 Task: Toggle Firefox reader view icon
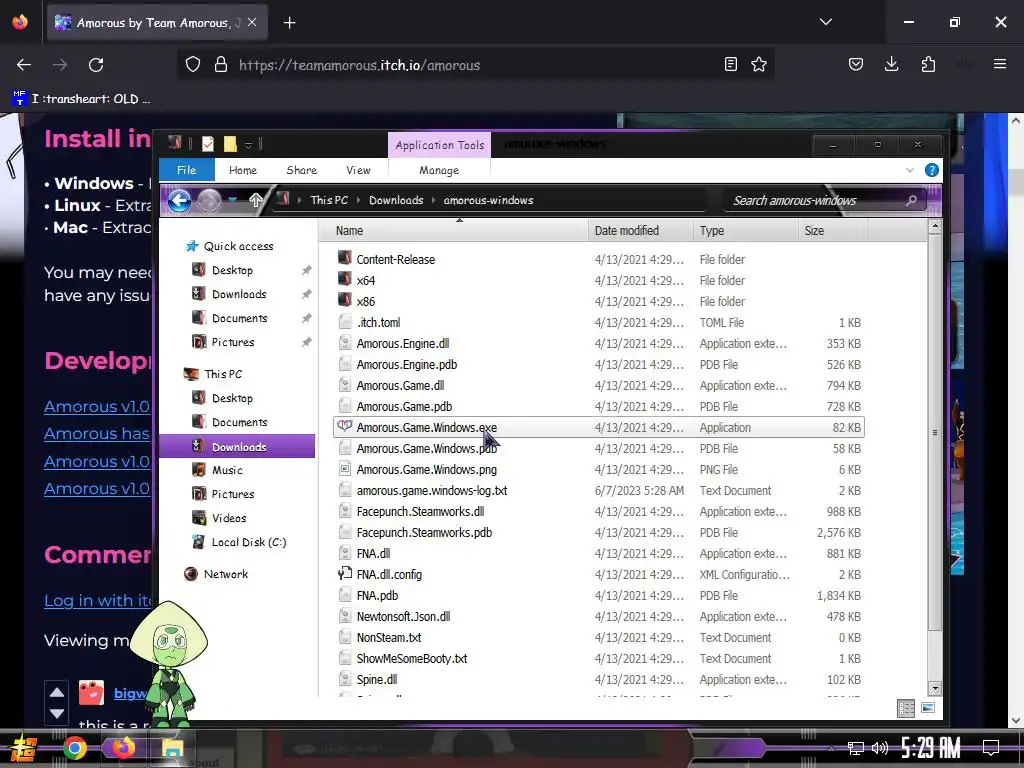point(731,64)
